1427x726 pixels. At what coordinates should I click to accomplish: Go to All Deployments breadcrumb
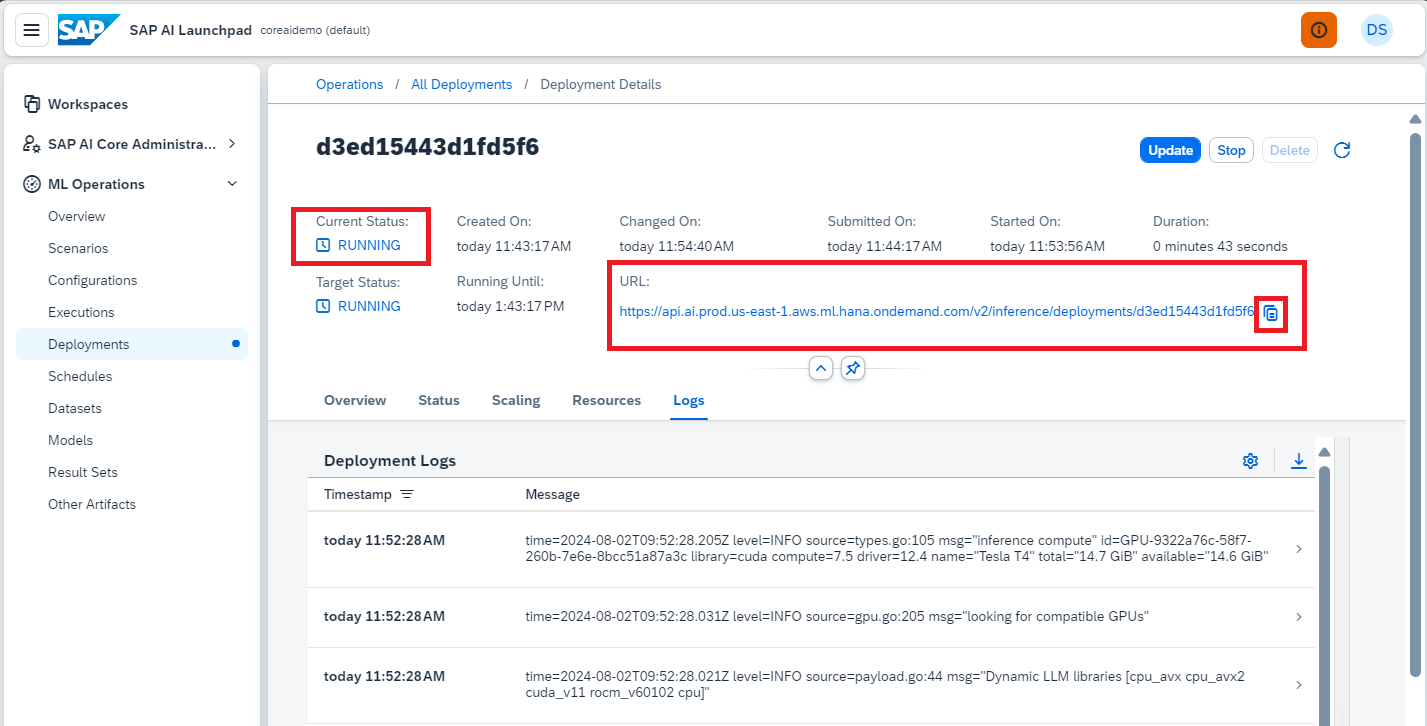pos(462,85)
